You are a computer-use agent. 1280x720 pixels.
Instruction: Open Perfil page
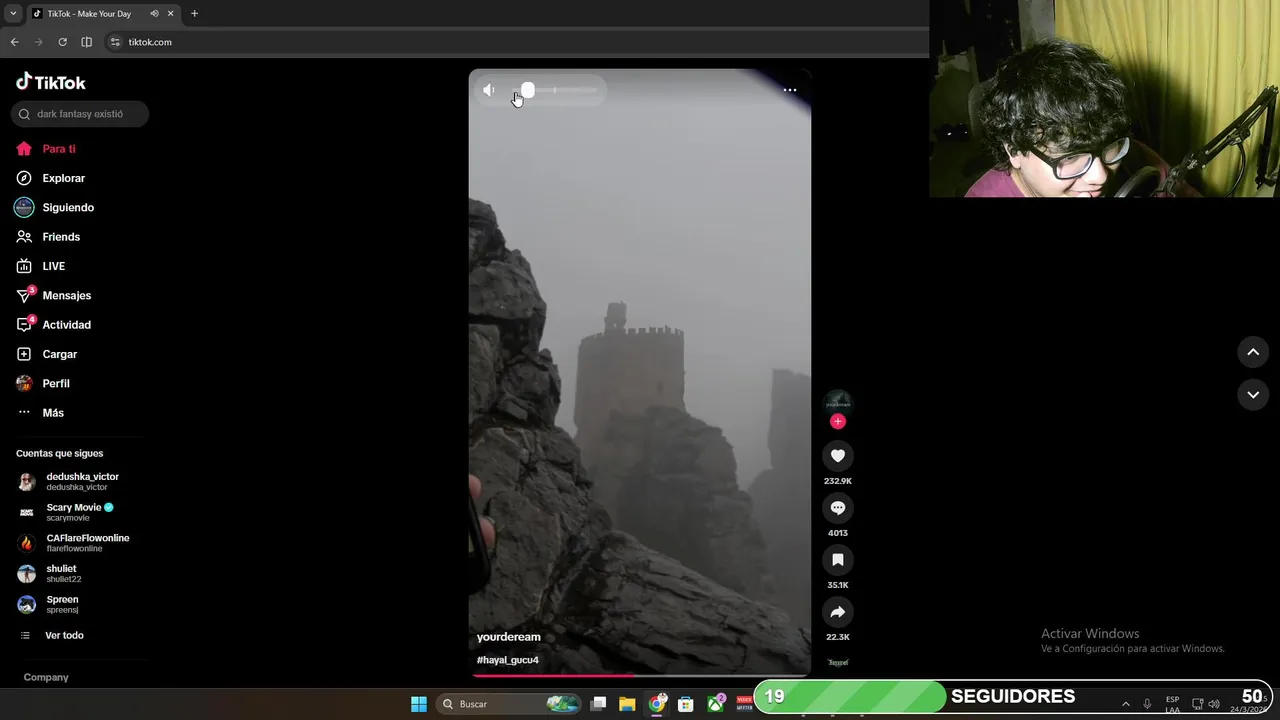[43, 383]
